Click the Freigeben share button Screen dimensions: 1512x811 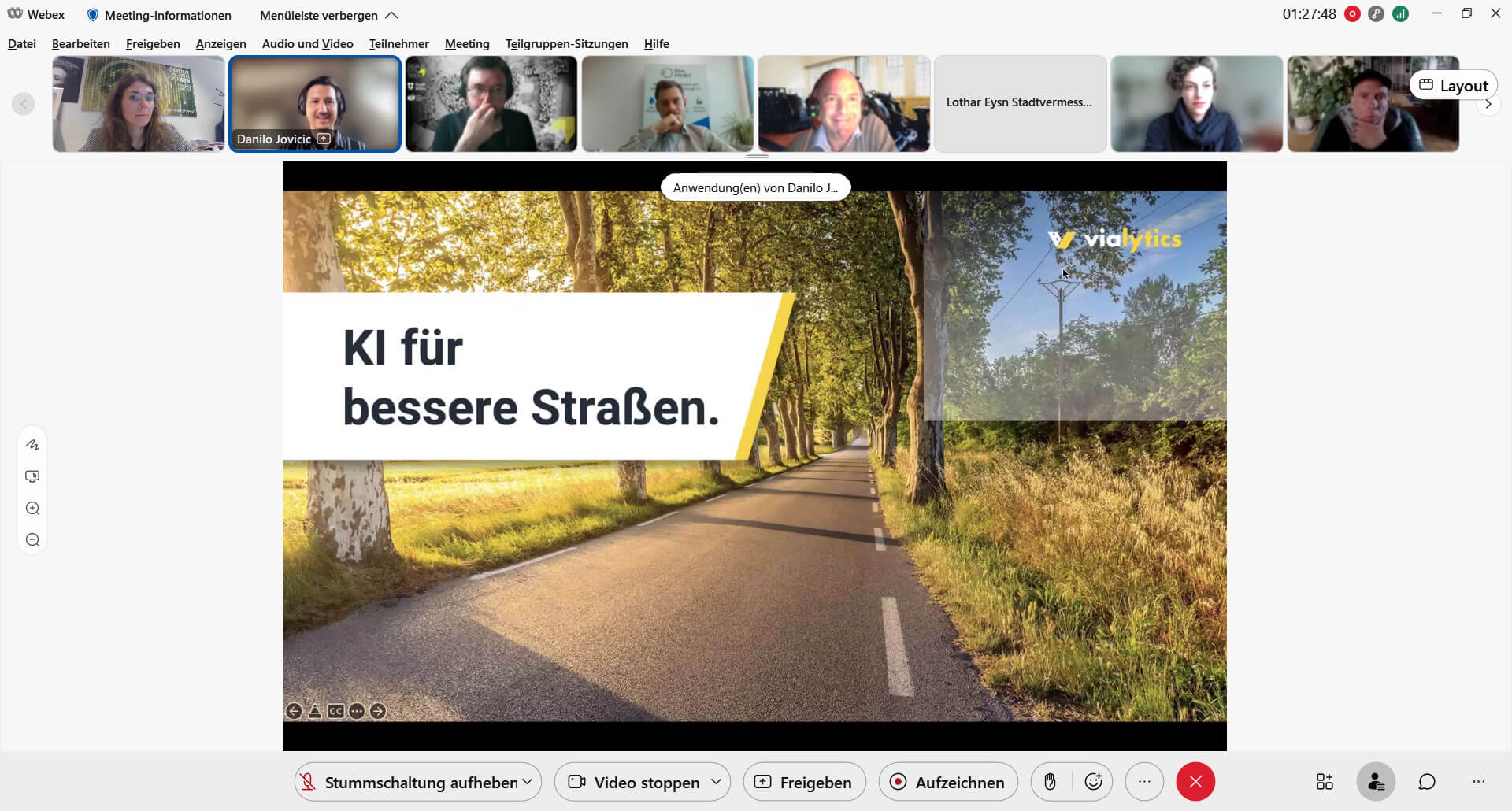point(804,782)
